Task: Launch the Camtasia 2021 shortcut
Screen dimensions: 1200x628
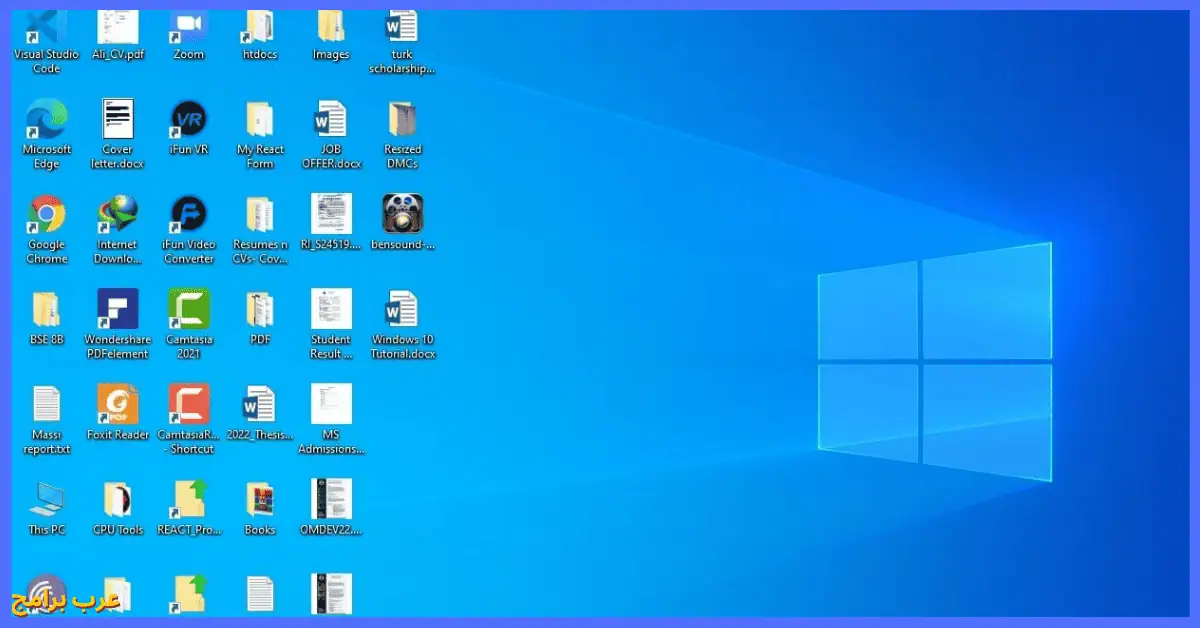Action: 188,324
